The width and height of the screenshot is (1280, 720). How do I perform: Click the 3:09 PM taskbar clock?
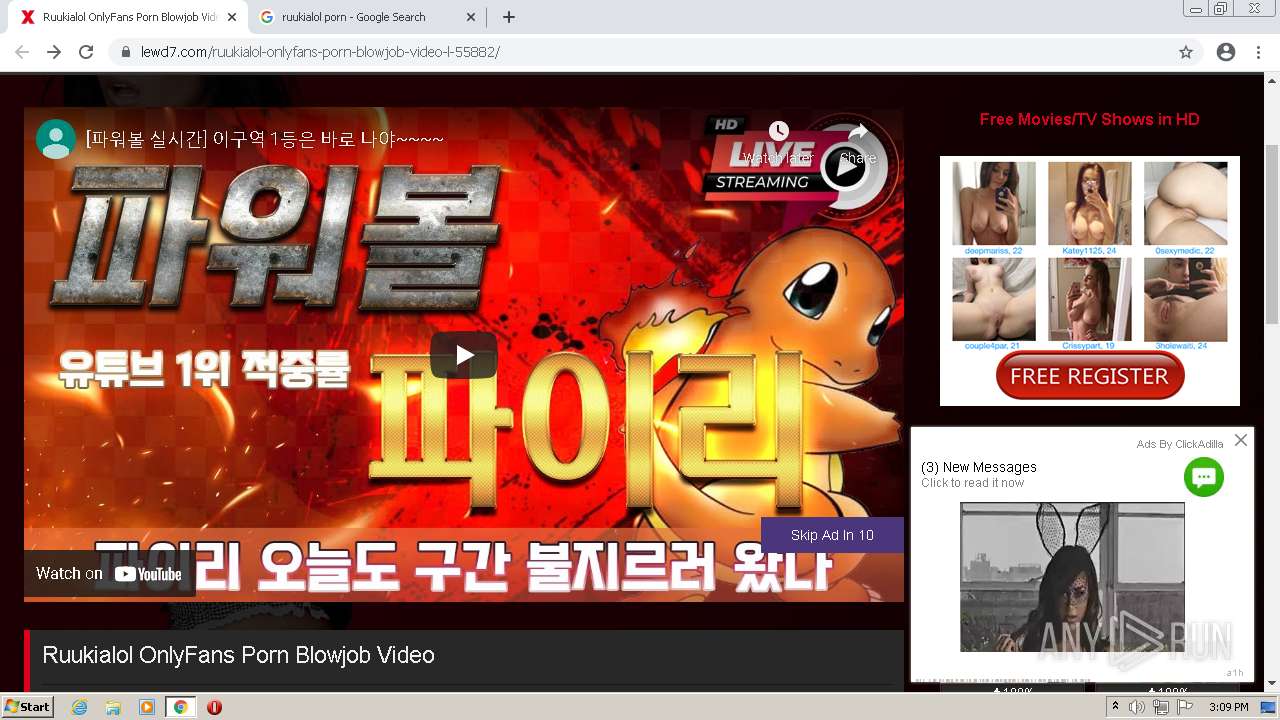pyautogui.click(x=1228, y=707)
